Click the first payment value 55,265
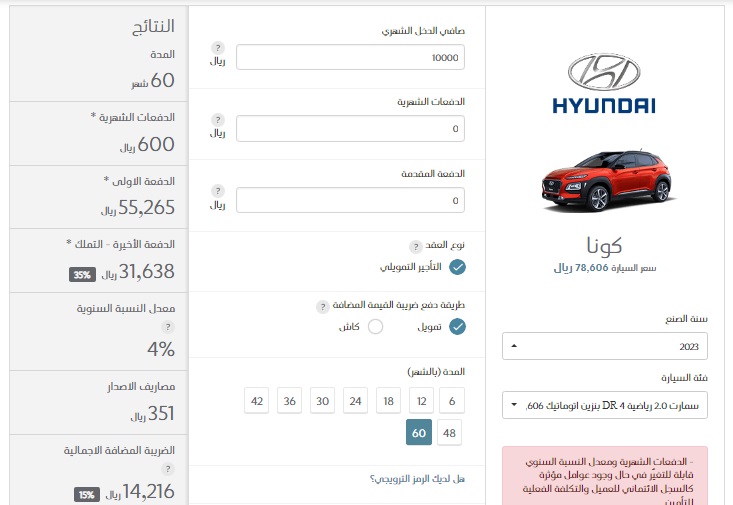The height and width of the screenshot is (505, 733). click(x=146, y=208)
